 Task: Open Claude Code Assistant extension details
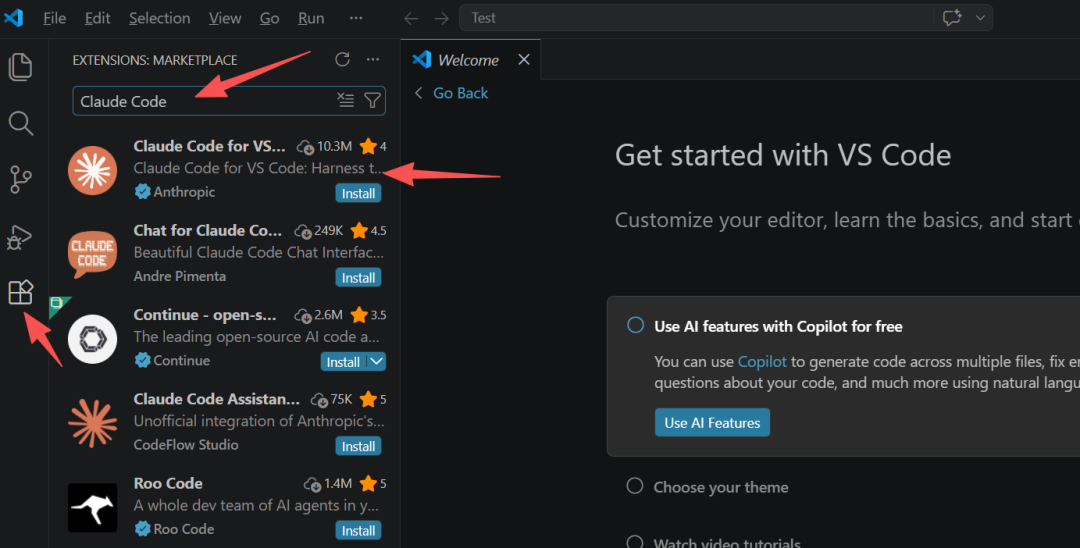(216, 399)
